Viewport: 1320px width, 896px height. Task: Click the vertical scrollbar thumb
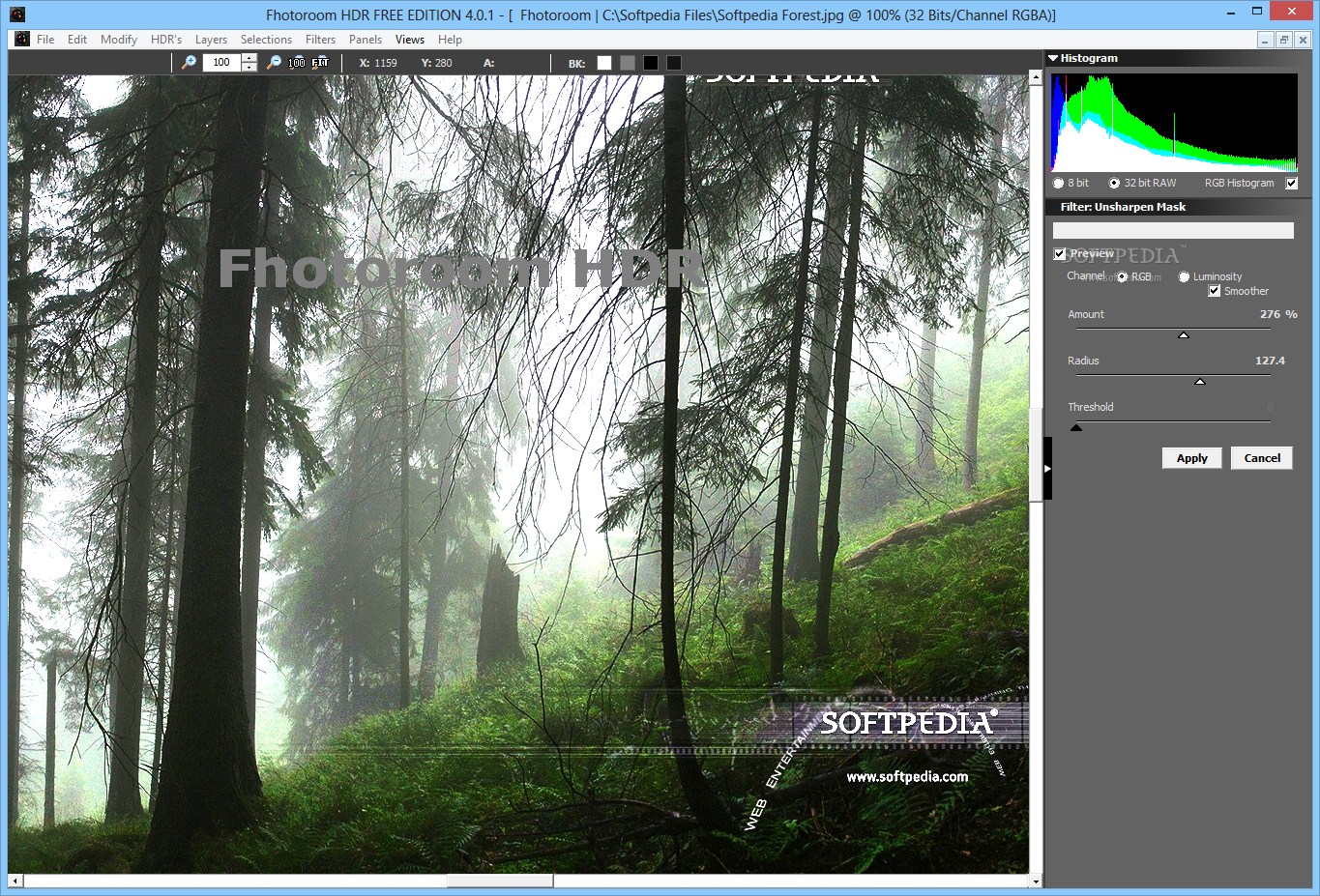point(1036,454)
